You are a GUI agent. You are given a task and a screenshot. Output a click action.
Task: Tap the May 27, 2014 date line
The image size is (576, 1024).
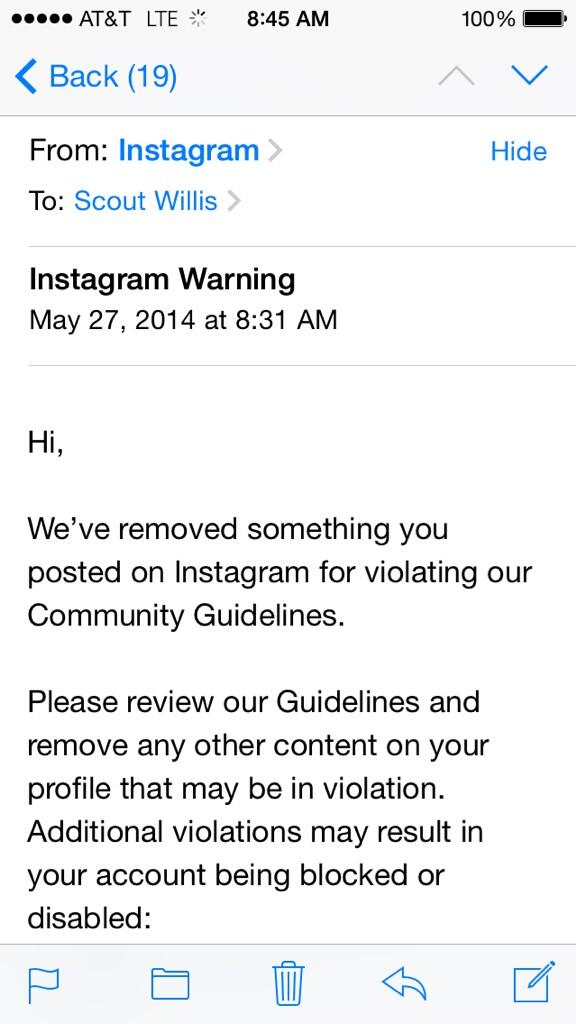tap(183, 320)
